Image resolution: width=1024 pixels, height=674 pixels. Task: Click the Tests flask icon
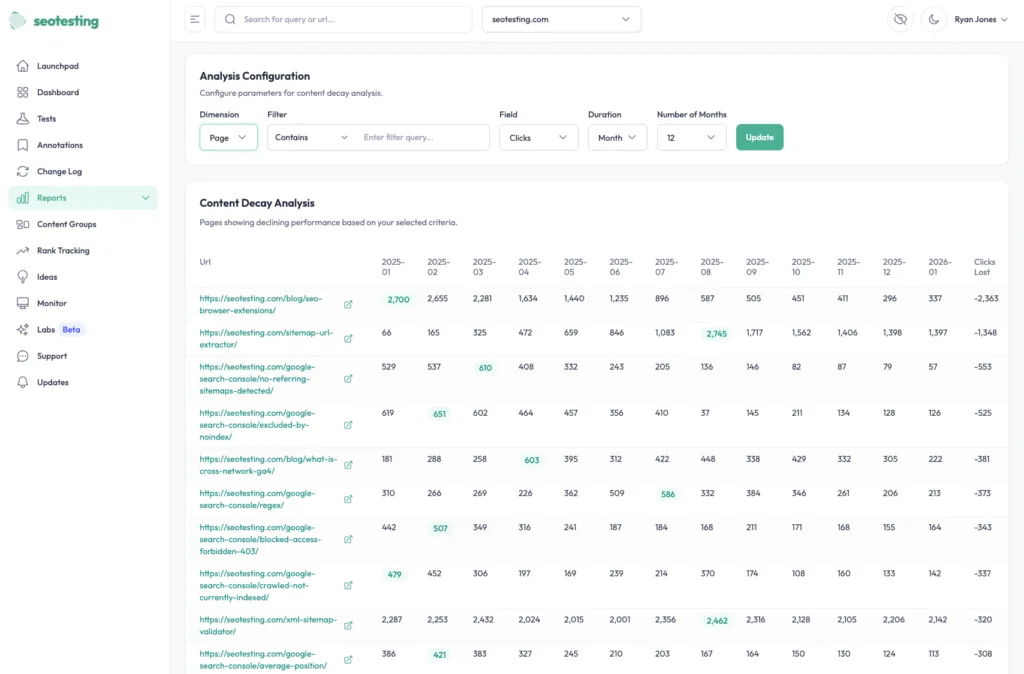(22, 119)
